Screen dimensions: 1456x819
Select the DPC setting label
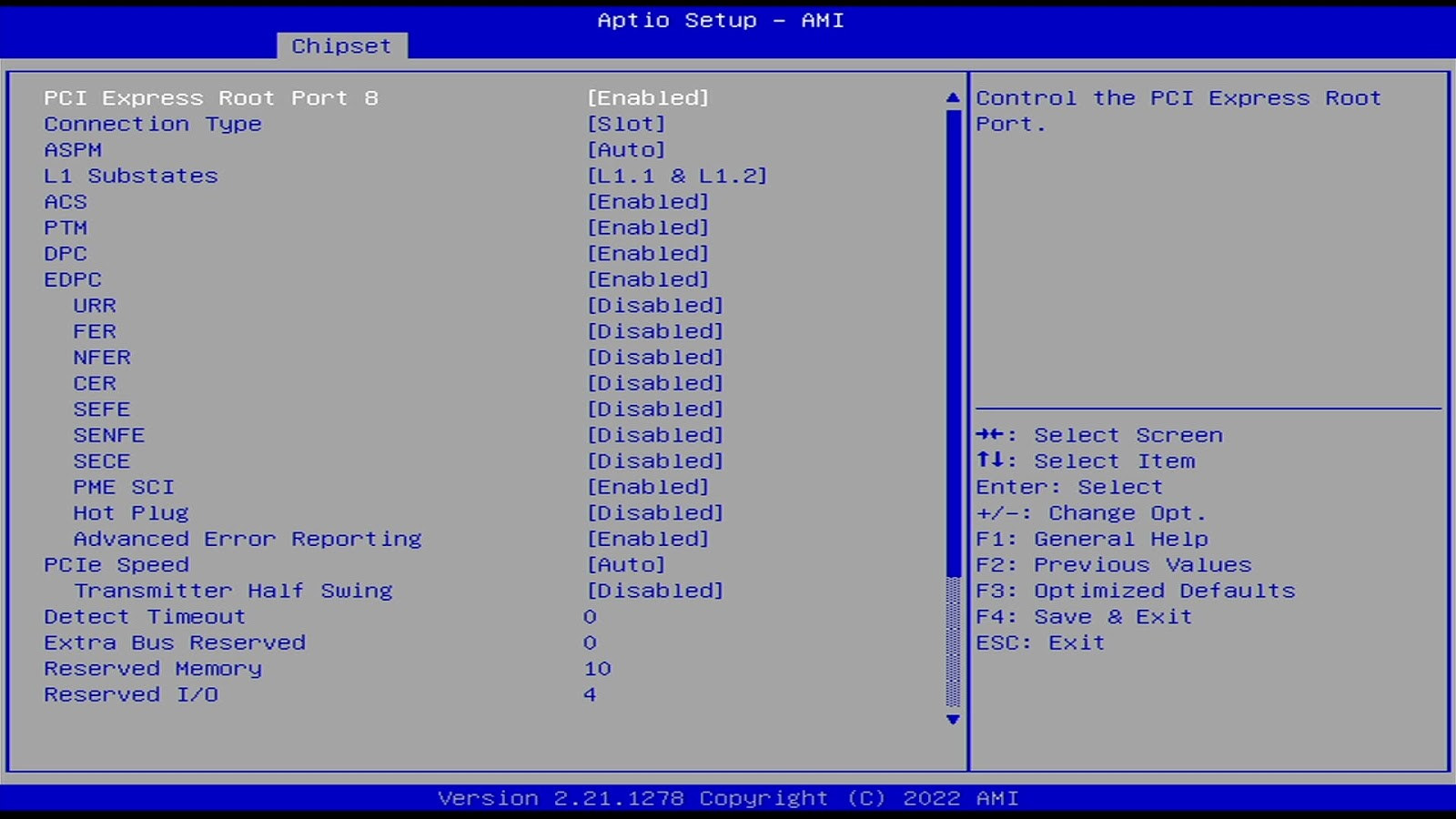click(x=66, y=253)
